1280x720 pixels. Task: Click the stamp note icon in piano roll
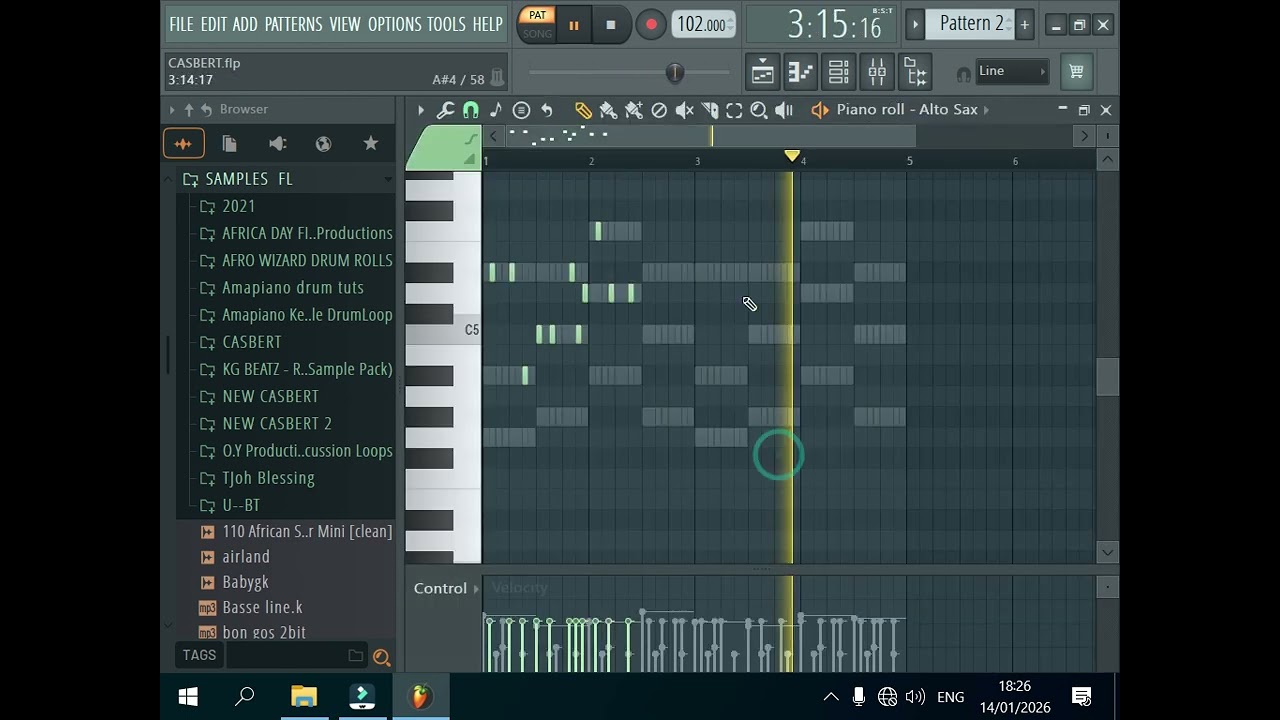tap(496, 110)
